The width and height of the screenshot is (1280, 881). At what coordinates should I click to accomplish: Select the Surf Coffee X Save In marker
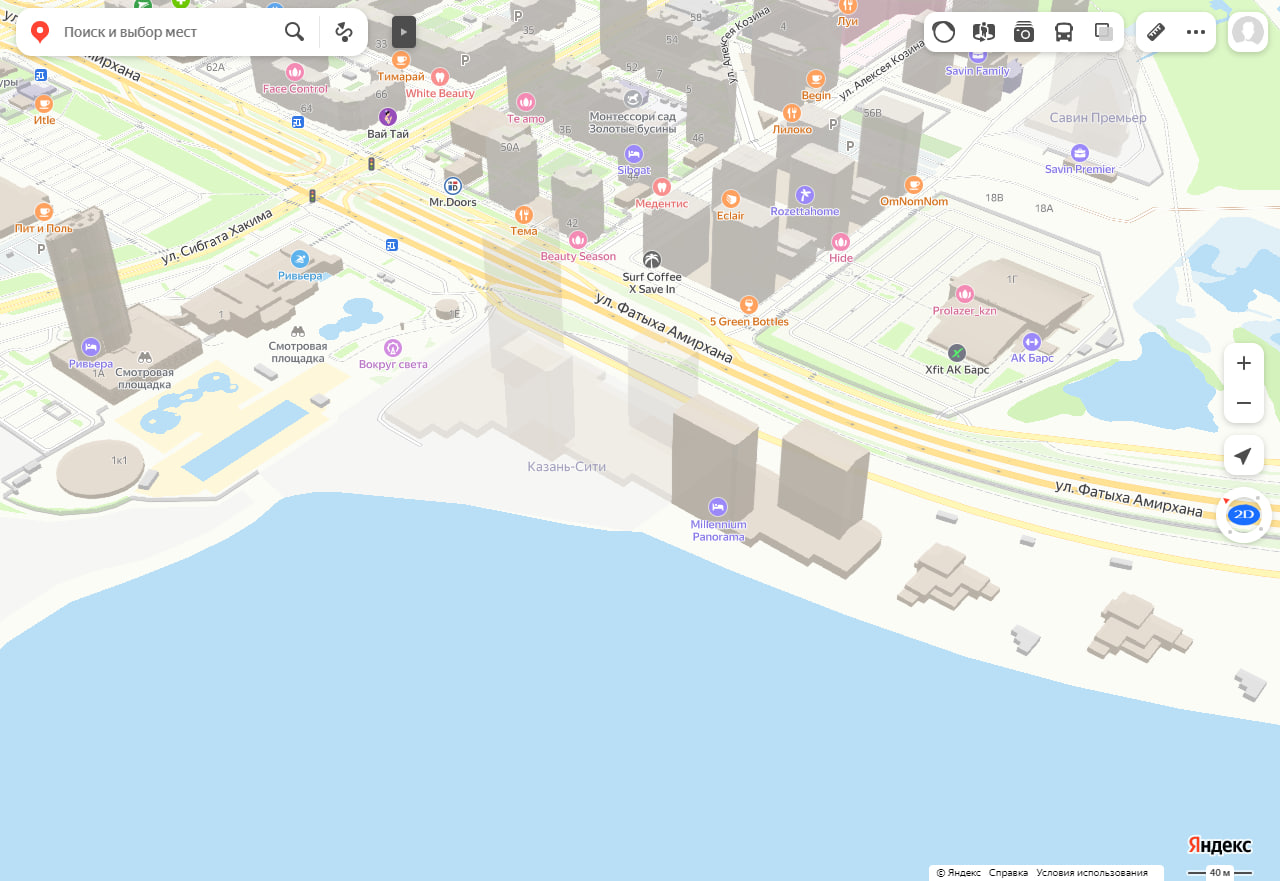click(652, 260)
